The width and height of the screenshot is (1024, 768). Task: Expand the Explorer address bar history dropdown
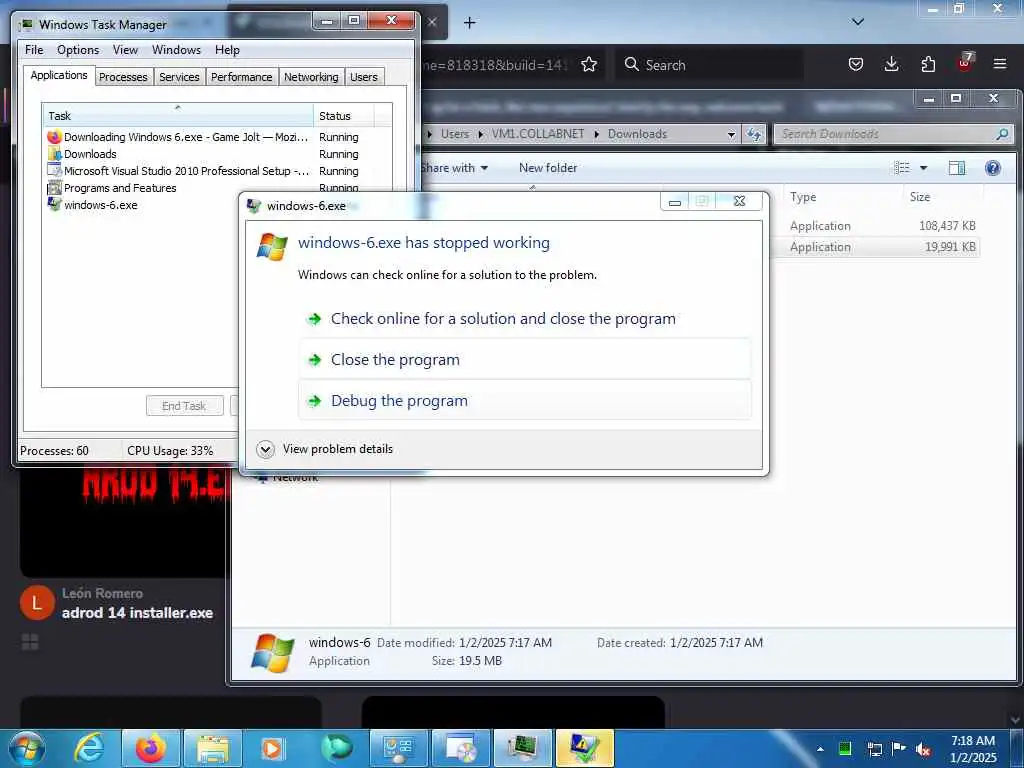coord(731,134)
